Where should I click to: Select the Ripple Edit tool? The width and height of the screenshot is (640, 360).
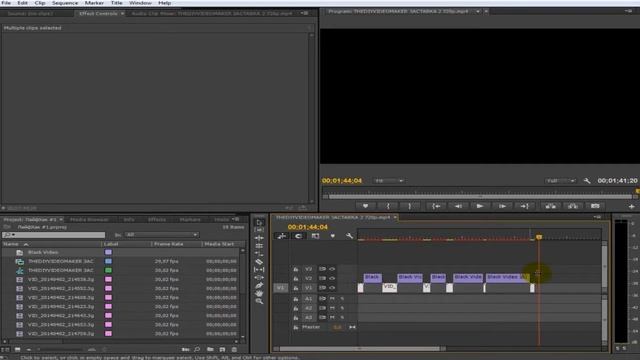point(259,238)
